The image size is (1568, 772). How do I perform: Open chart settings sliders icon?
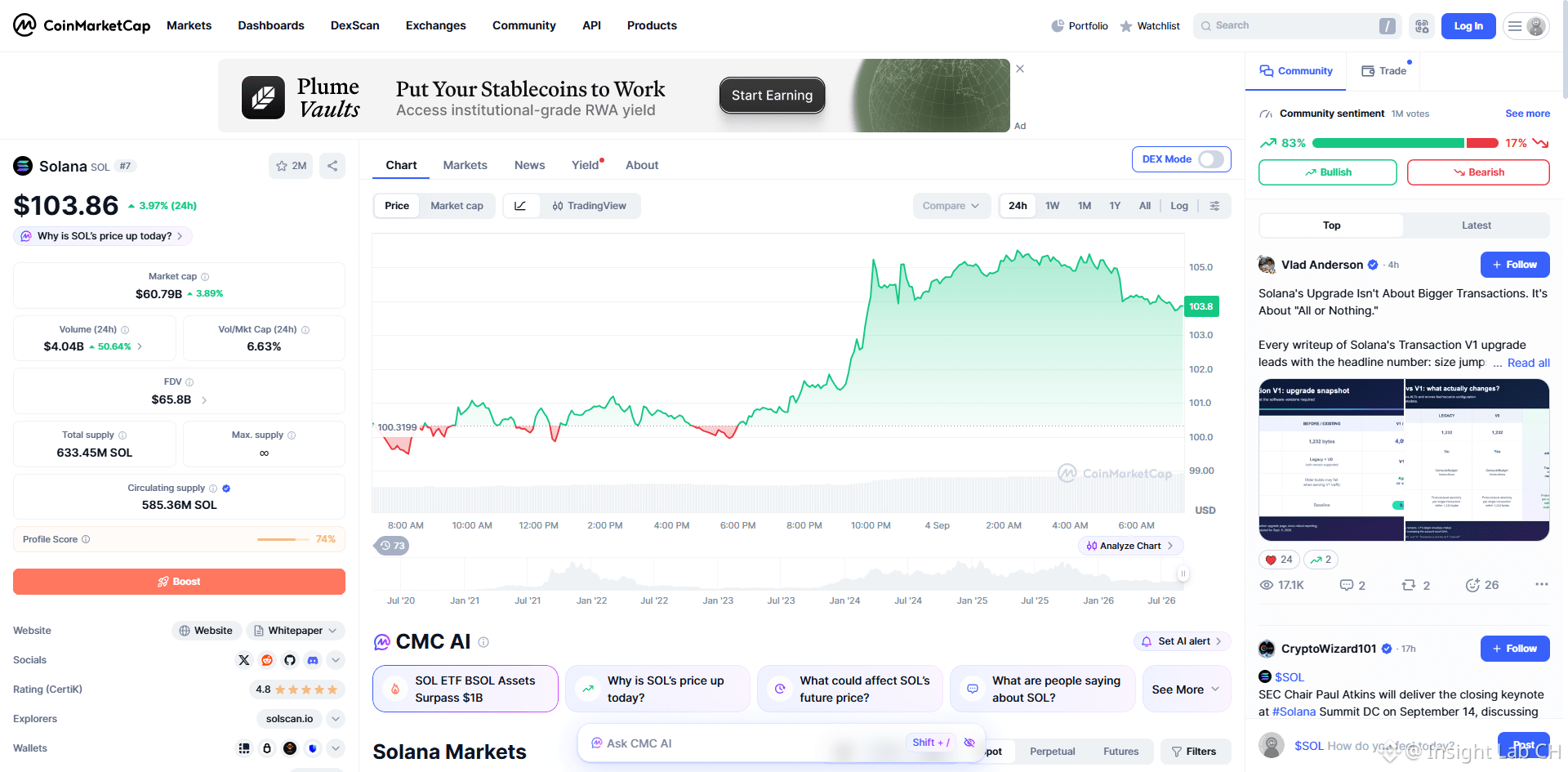point(1215,206)
